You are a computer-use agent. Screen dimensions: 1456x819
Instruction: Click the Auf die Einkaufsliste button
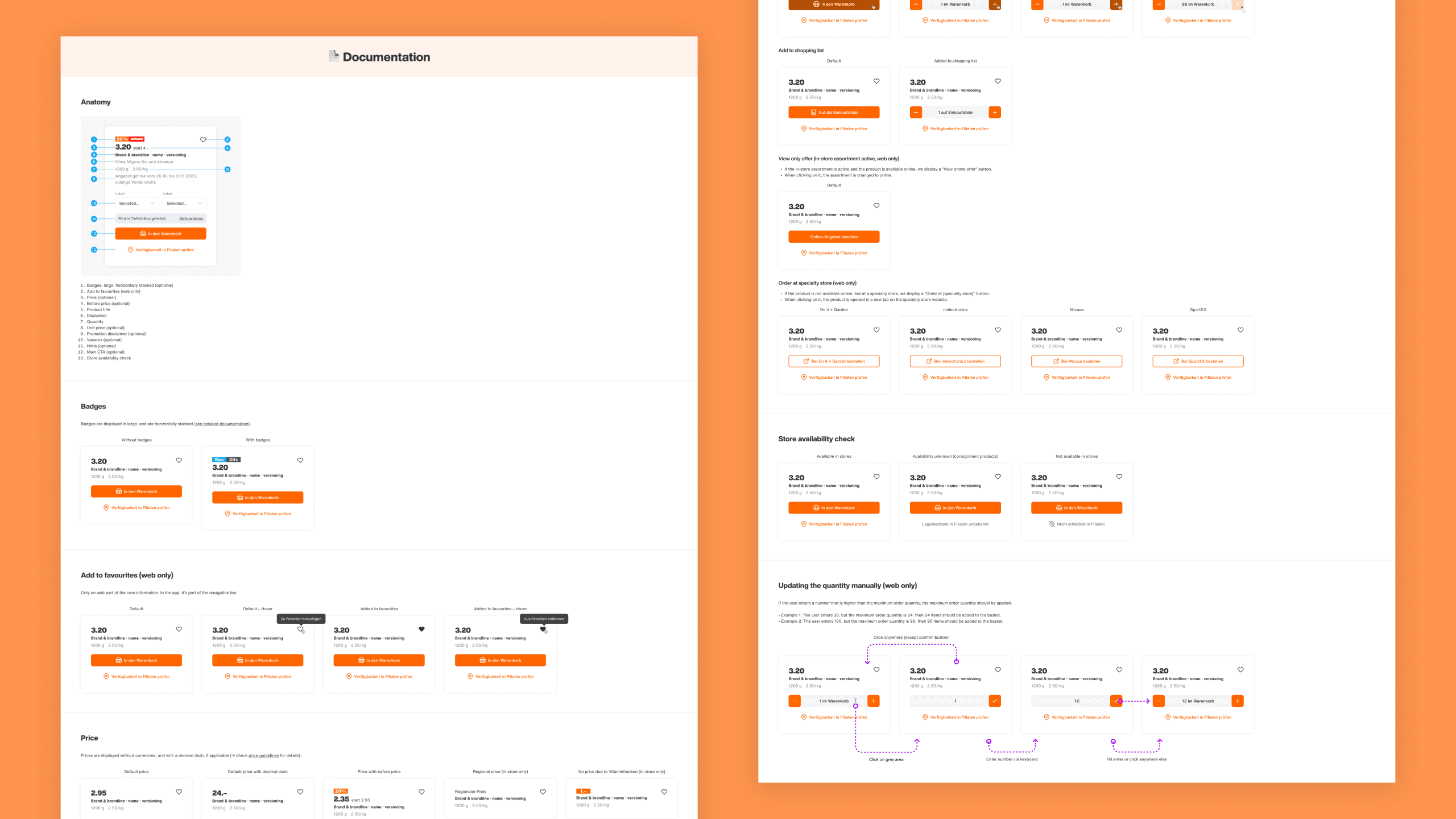pos(834,113)
